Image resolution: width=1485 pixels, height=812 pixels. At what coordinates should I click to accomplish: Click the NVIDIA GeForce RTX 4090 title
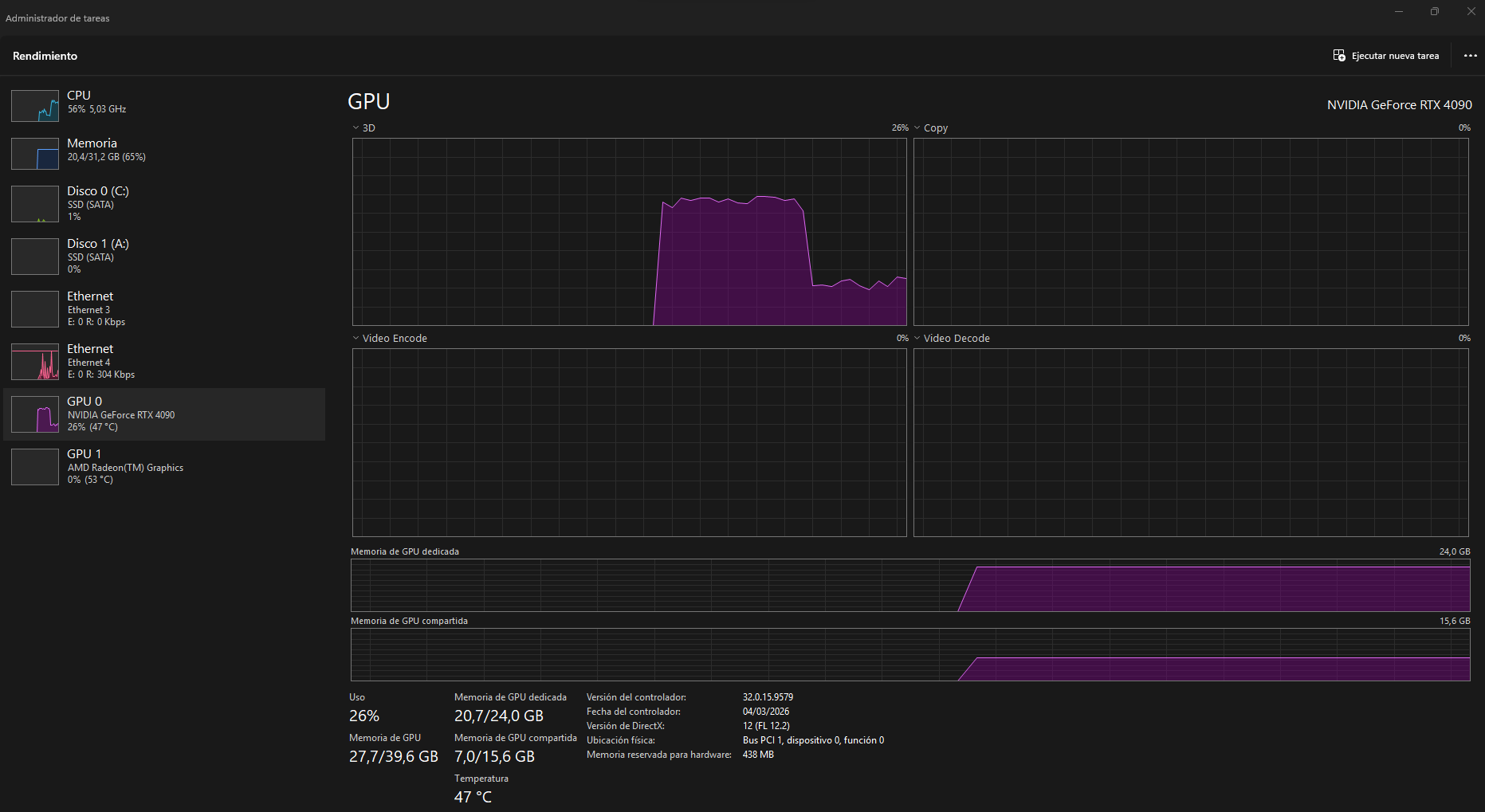tap(1399, 105)
